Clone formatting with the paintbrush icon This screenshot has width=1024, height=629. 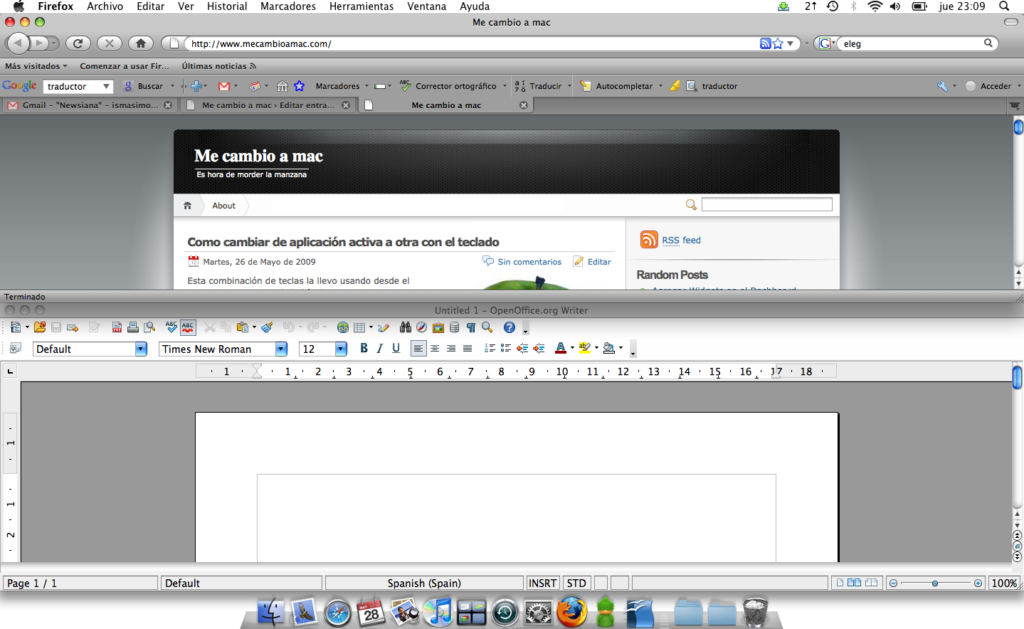[x=267, y=327]
